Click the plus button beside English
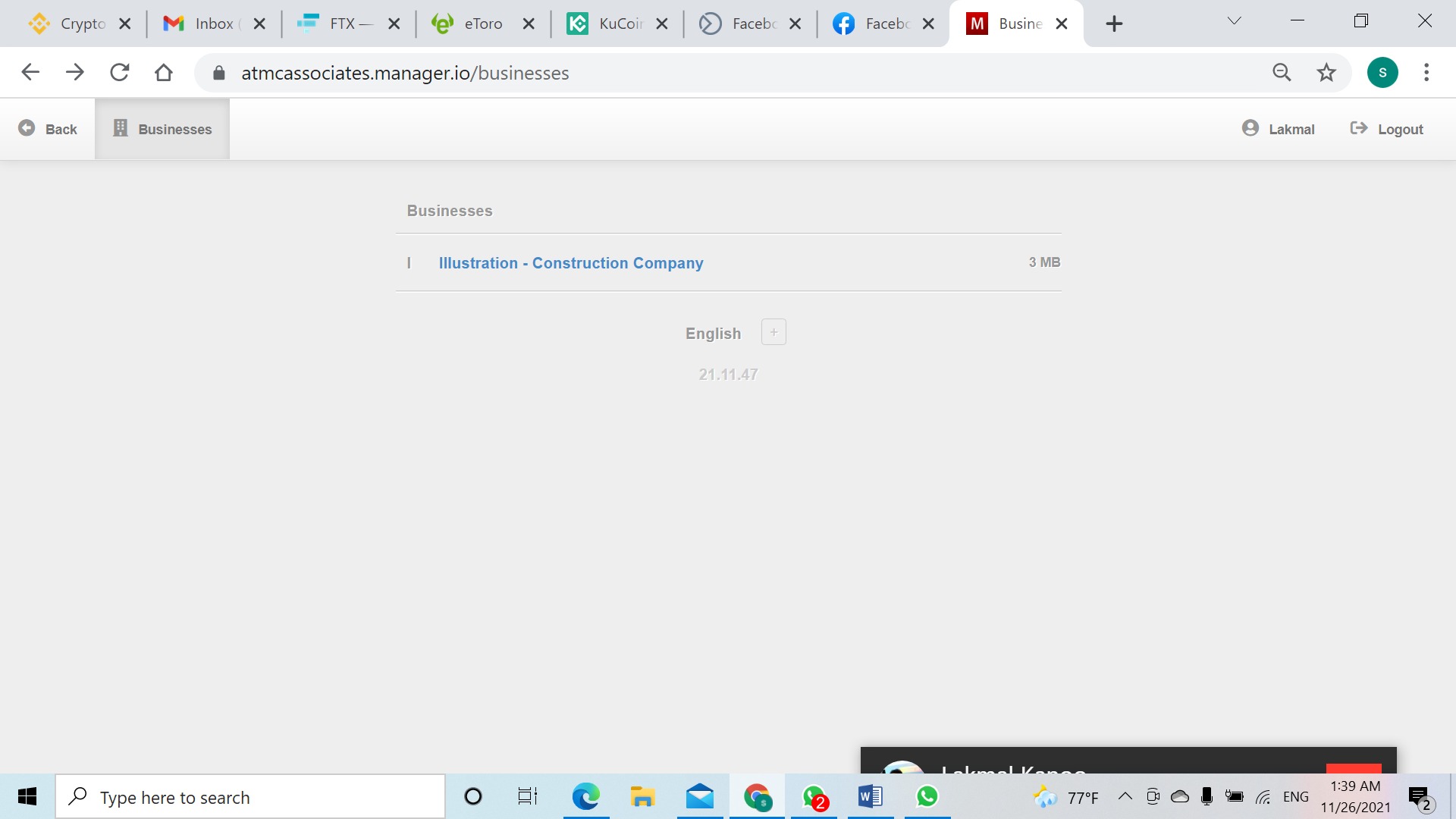This screenshot has width=1456, height=819. (773, 332)
